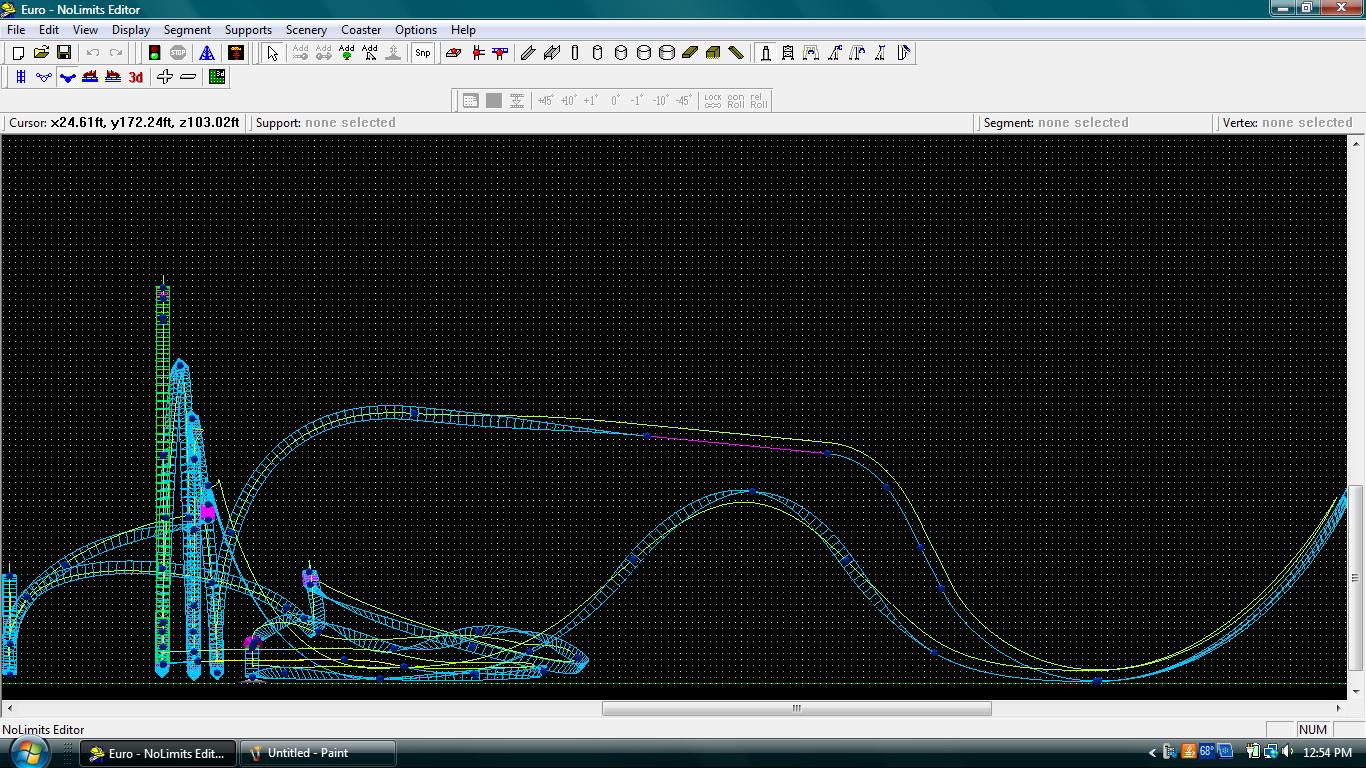Click the red and black force display icon
Screen dimensions: 1366x768
pos(236,53)
